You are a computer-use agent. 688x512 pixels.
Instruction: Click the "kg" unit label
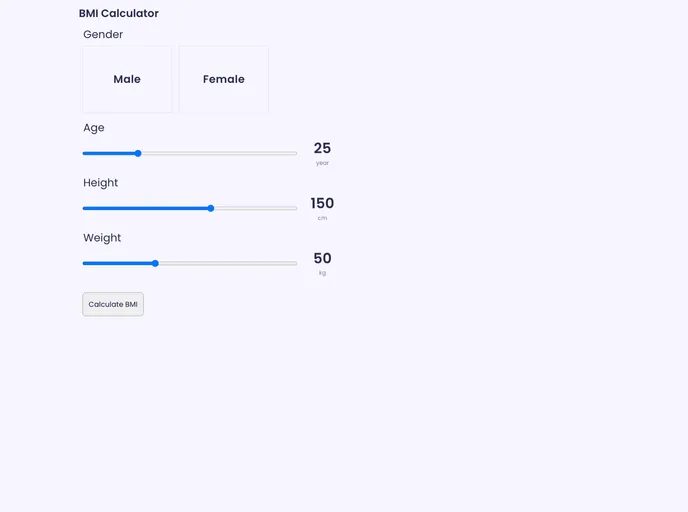322,273
